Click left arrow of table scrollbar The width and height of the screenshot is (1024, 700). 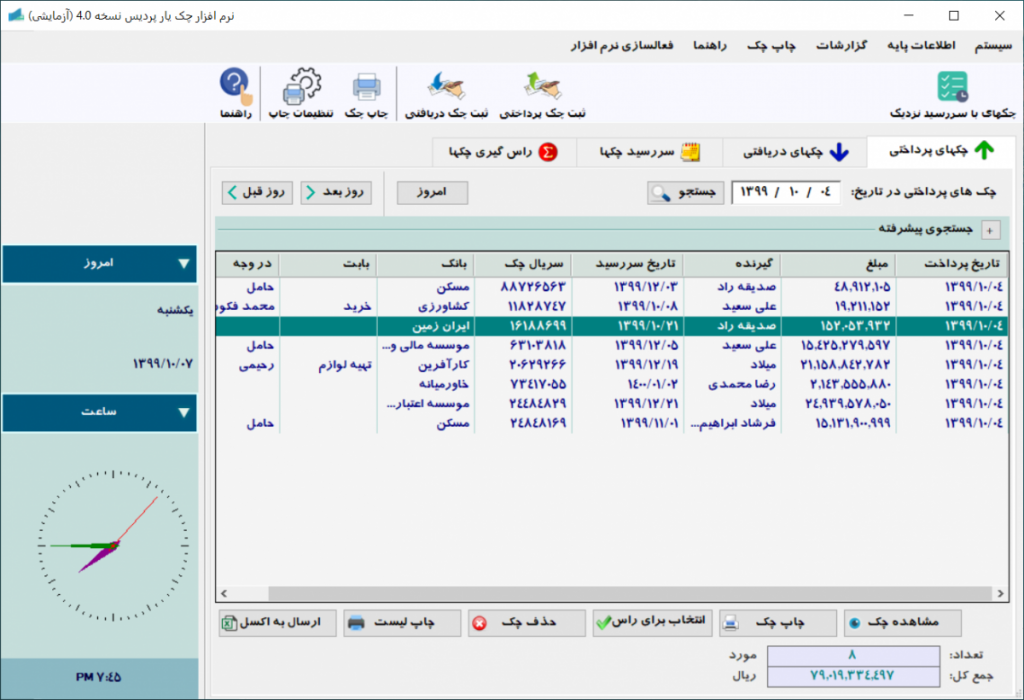[224, 594]
